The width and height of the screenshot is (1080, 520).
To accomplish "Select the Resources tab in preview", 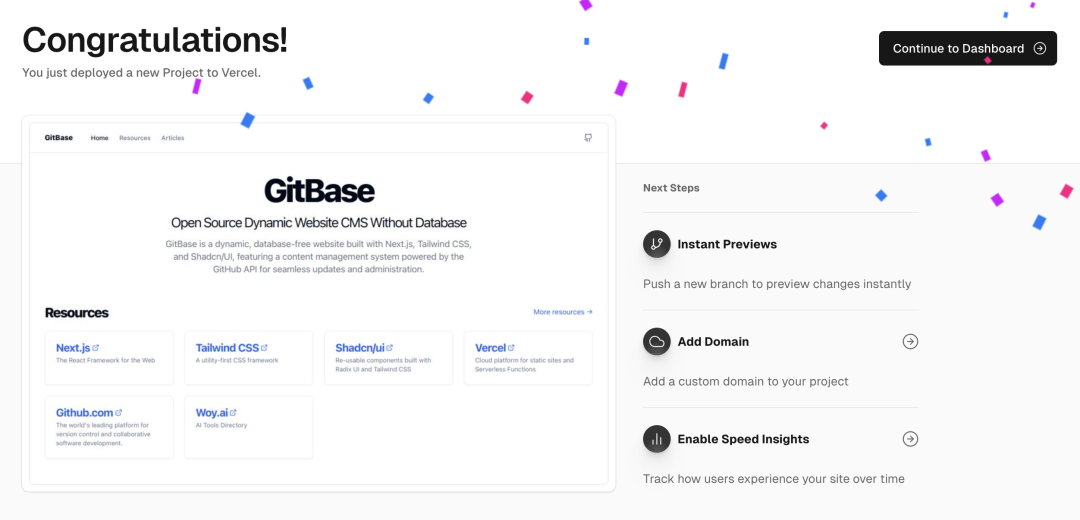I will [134, 138].
